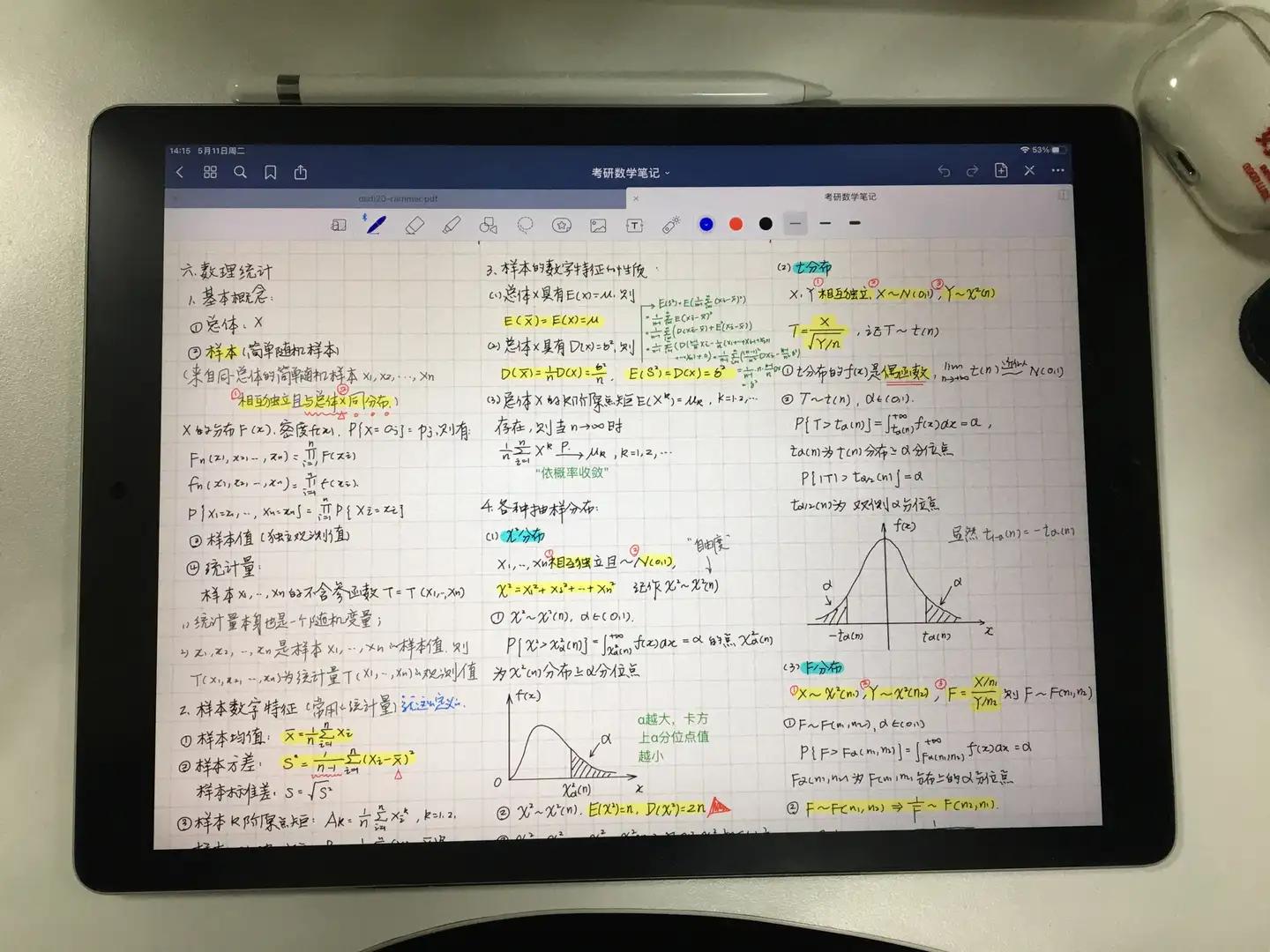1270x952 pixels.
Task: Open the page thumbnails grid view
Action: (x=210, y=172)
